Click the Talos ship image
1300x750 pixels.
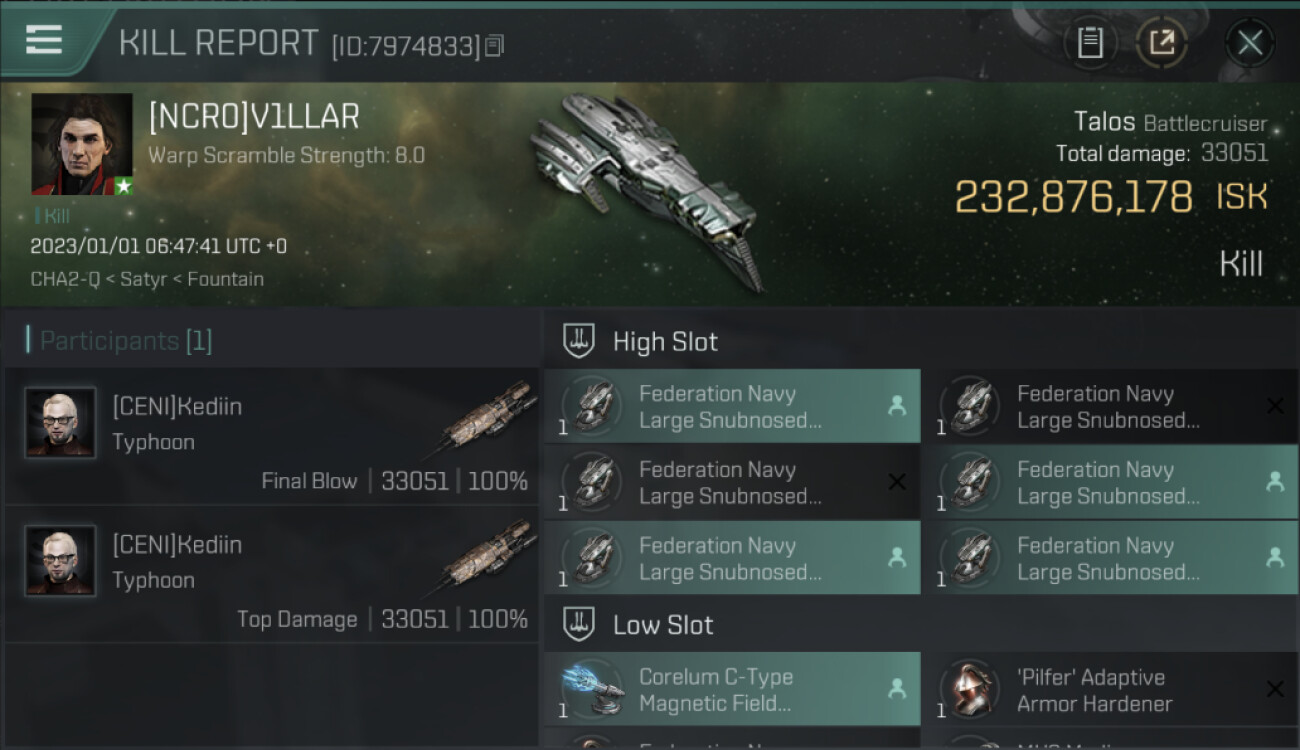[645, 190]
